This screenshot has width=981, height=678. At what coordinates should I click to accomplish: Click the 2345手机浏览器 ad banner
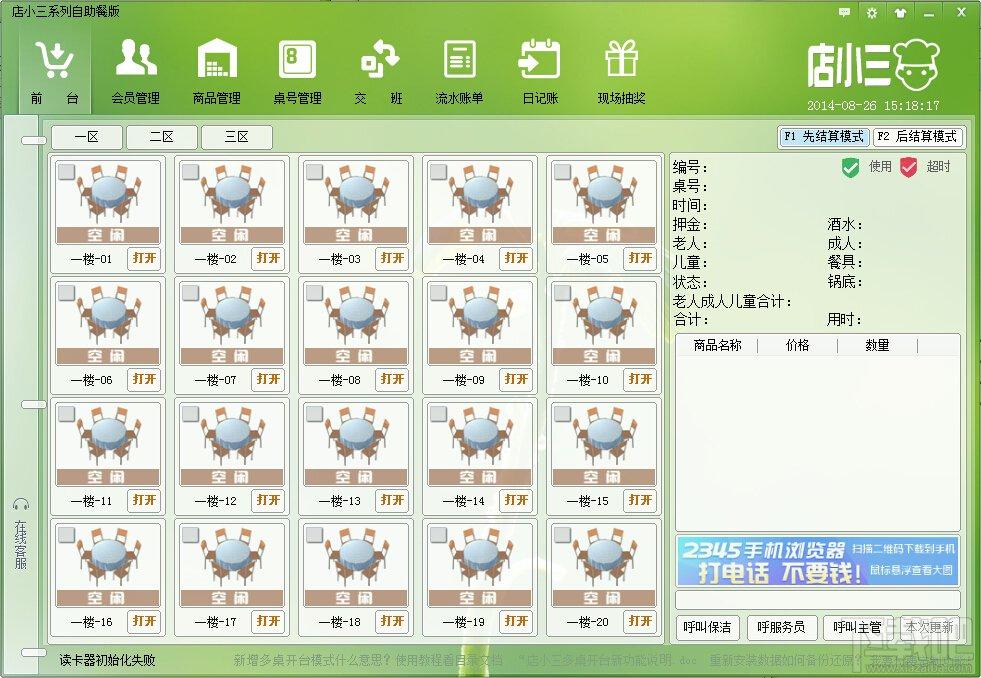click(x=818, y=560)
